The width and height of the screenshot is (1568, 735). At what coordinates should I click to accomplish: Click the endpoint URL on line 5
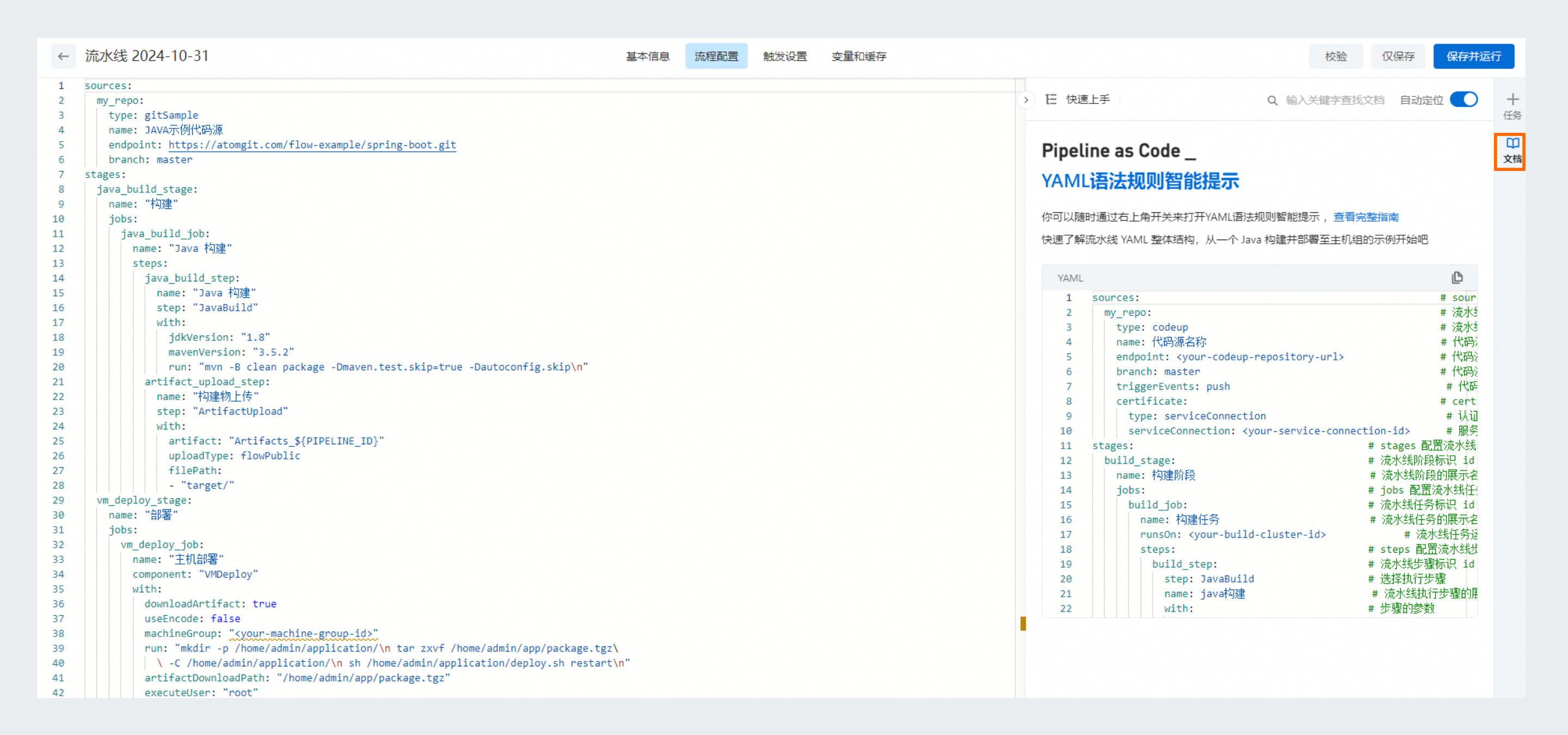[312, 145]
